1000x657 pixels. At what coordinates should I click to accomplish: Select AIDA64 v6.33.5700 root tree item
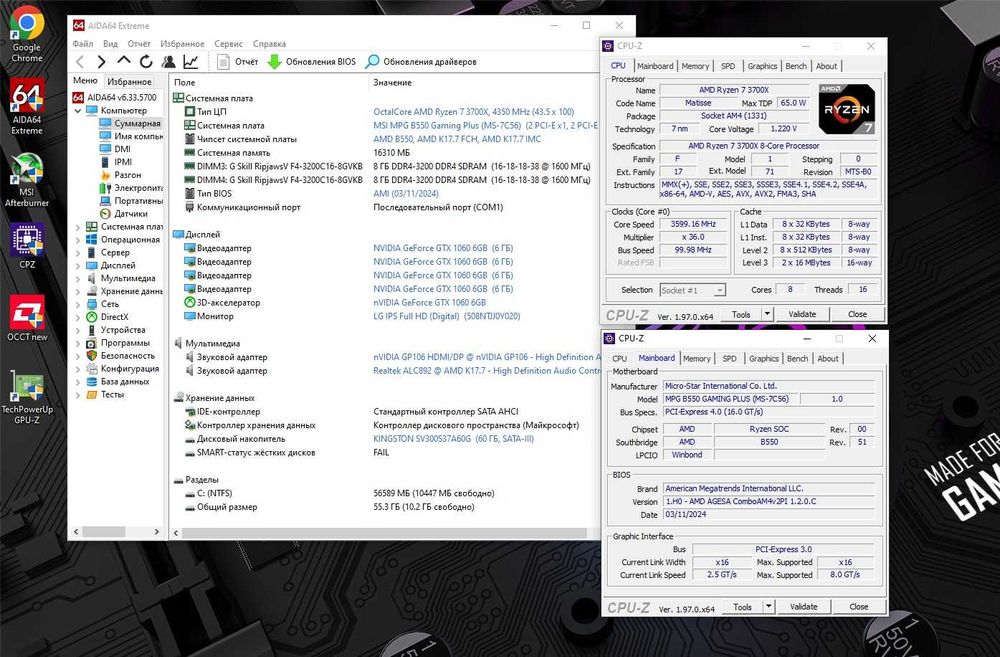pyautogui.click(x=115, y=97)
